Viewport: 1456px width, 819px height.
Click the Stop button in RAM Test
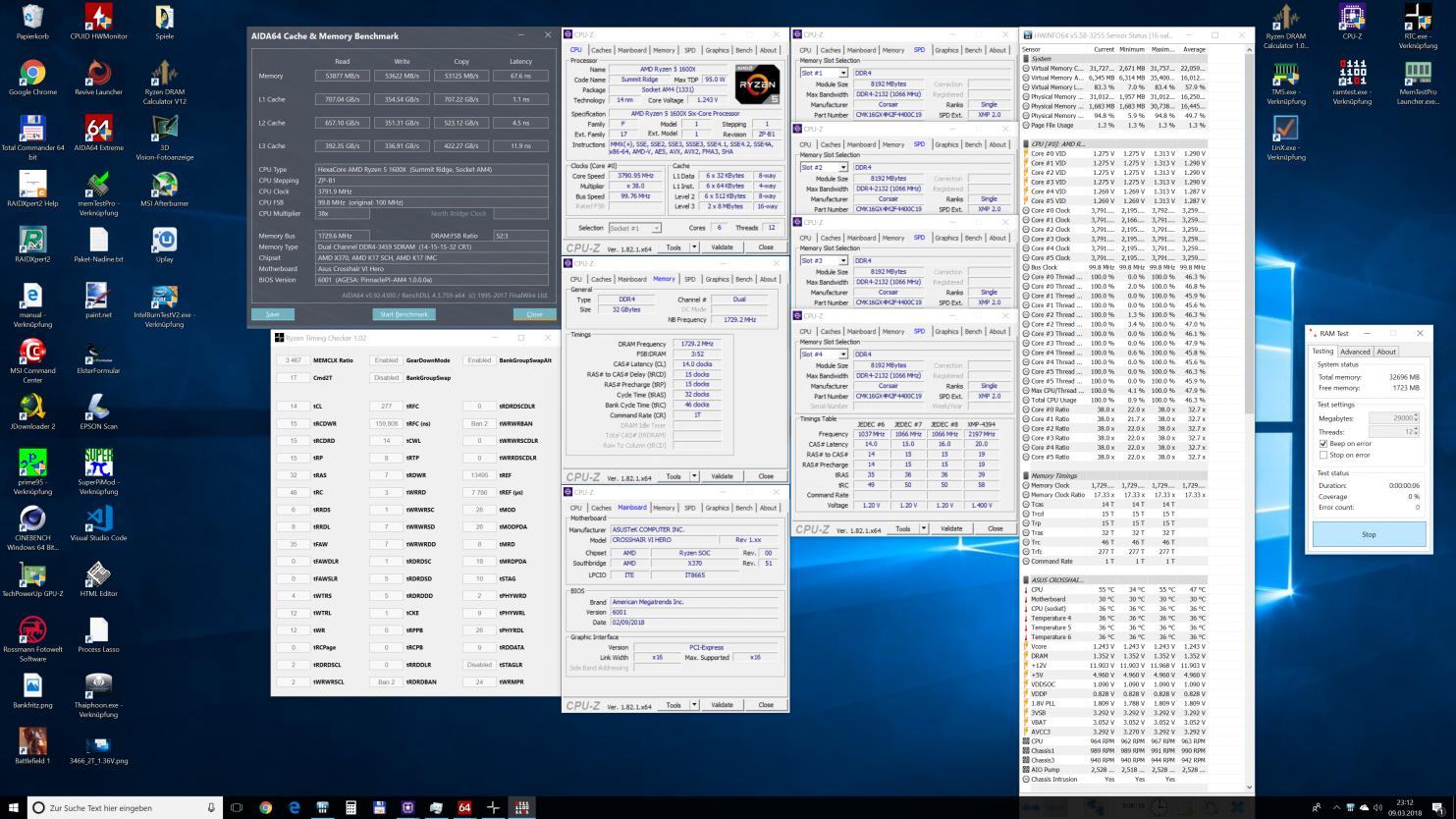pos(1369,534)
